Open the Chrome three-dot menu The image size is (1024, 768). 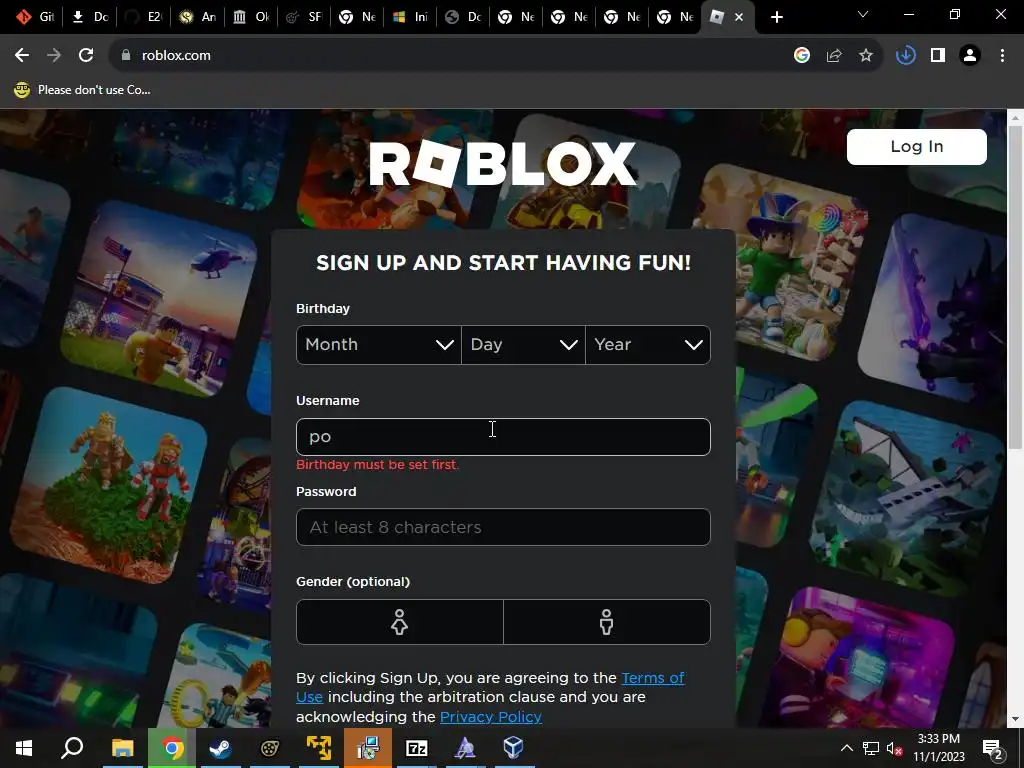pos(1002,56)
